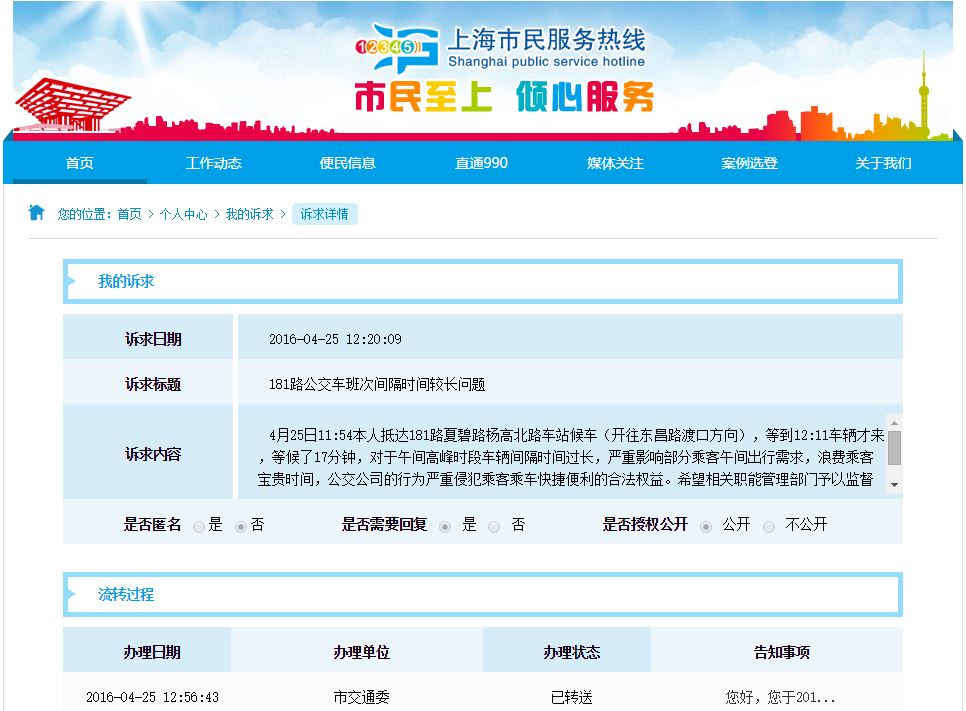This screenshot has width=966, height=711.
Task: Click the arrow marker beside 我的诉求 header
Action: pyautogui.click(x=71, y=282)
